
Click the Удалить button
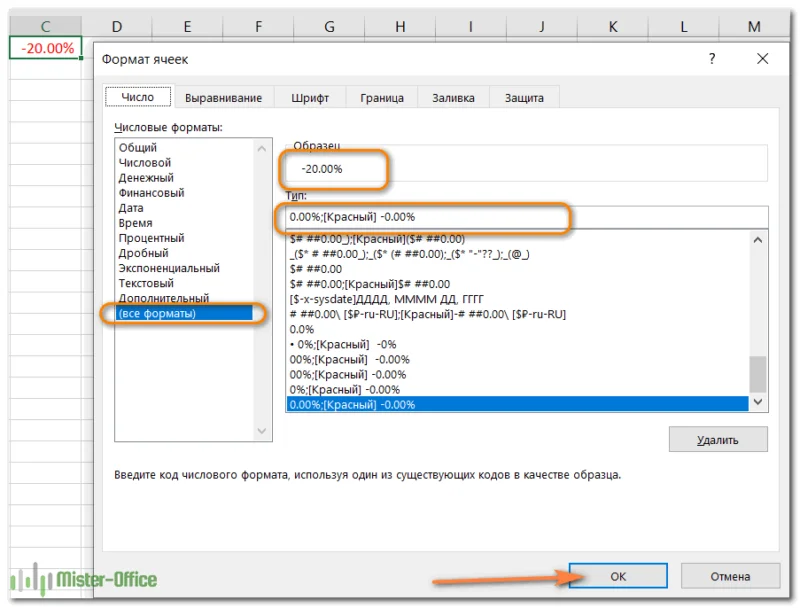pos(718,439)
